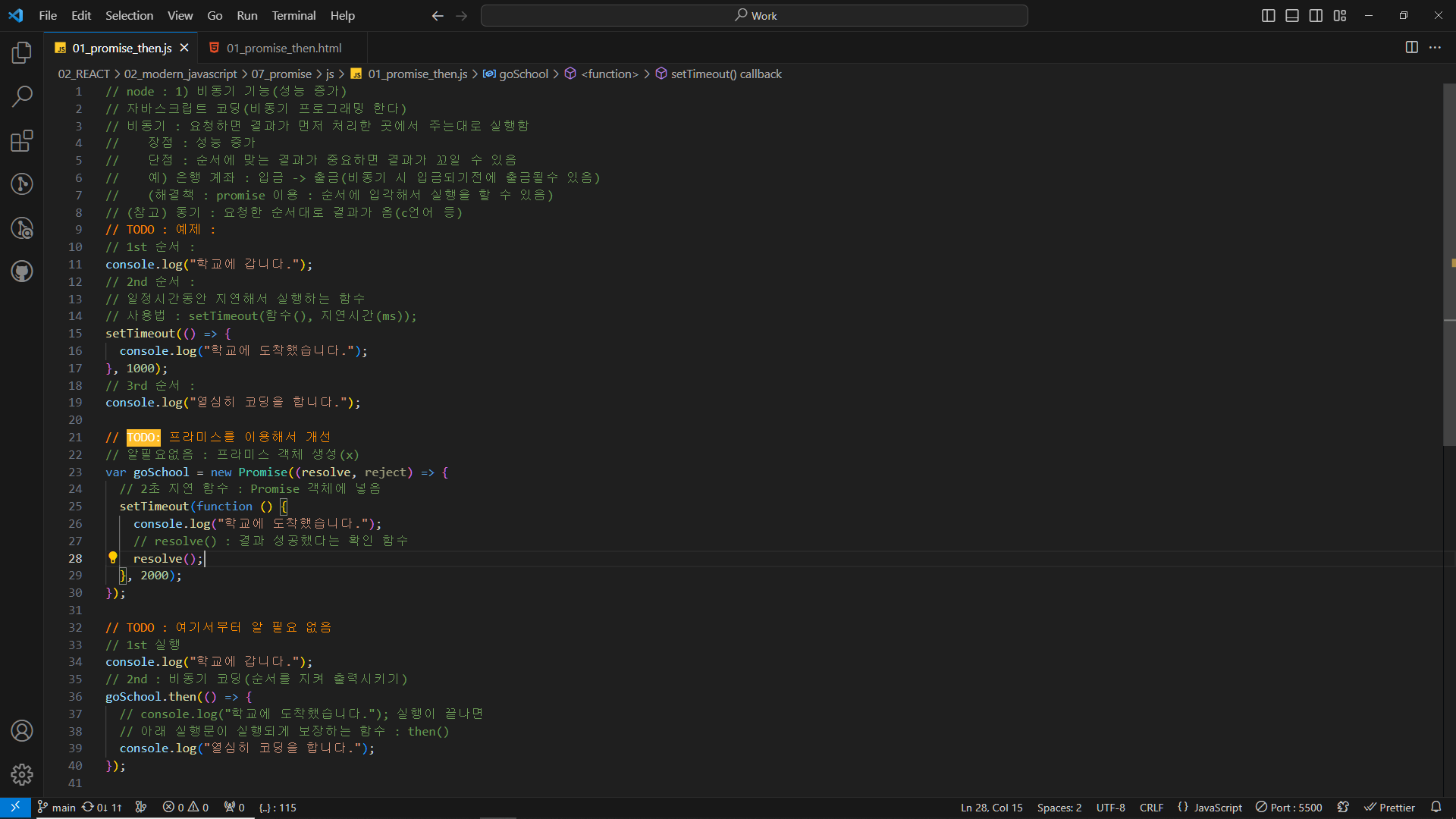Open the GitHub panel icon
This screenshot has width=1456, height=819.
click(x=22, y=271)
